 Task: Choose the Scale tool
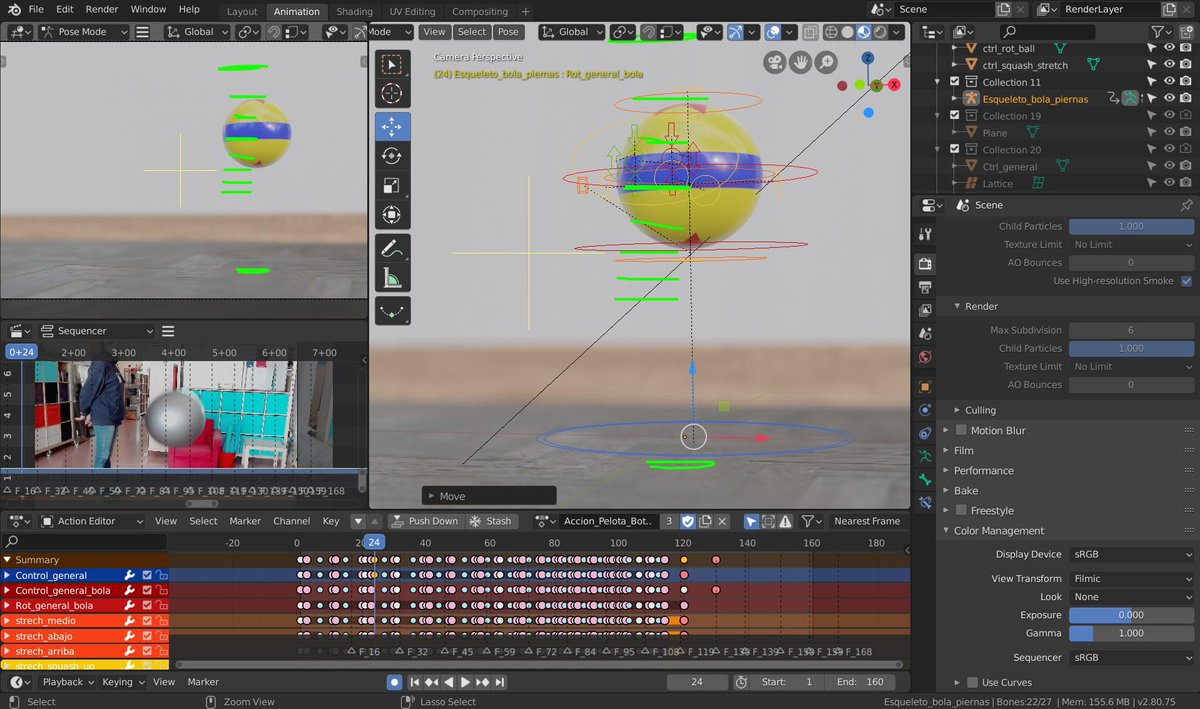pyautogui.click(x=391, y=186)
